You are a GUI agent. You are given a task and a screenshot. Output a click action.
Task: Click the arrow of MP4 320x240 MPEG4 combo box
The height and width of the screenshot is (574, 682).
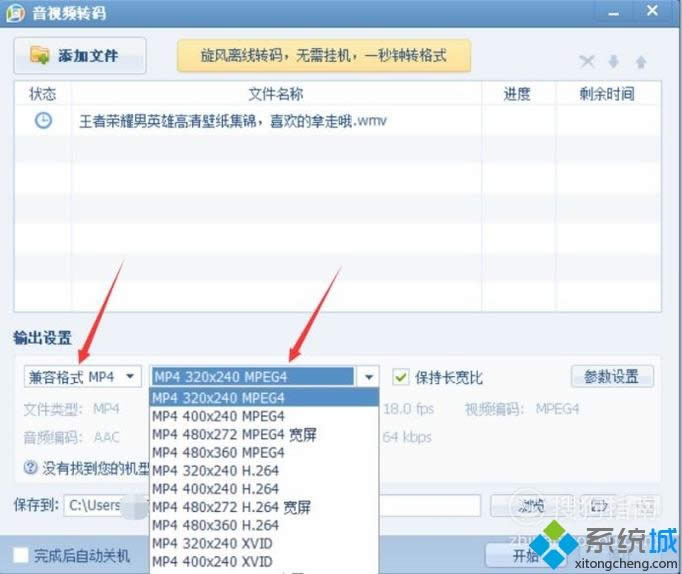368,377
